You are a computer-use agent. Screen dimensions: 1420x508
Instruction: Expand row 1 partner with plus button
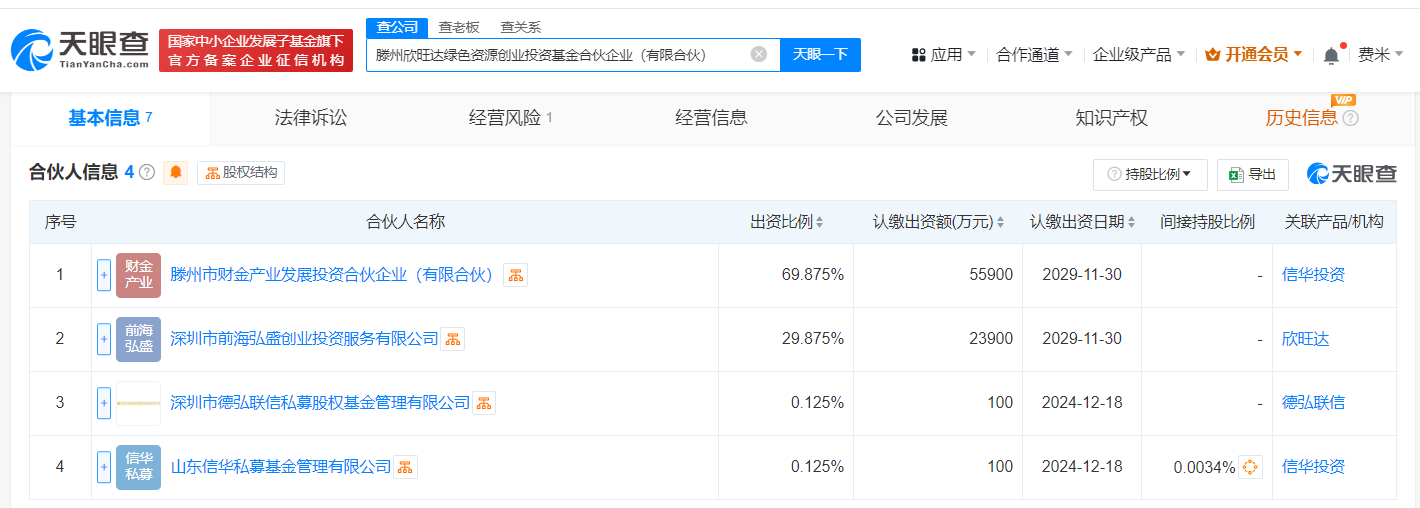pos(104,275)
